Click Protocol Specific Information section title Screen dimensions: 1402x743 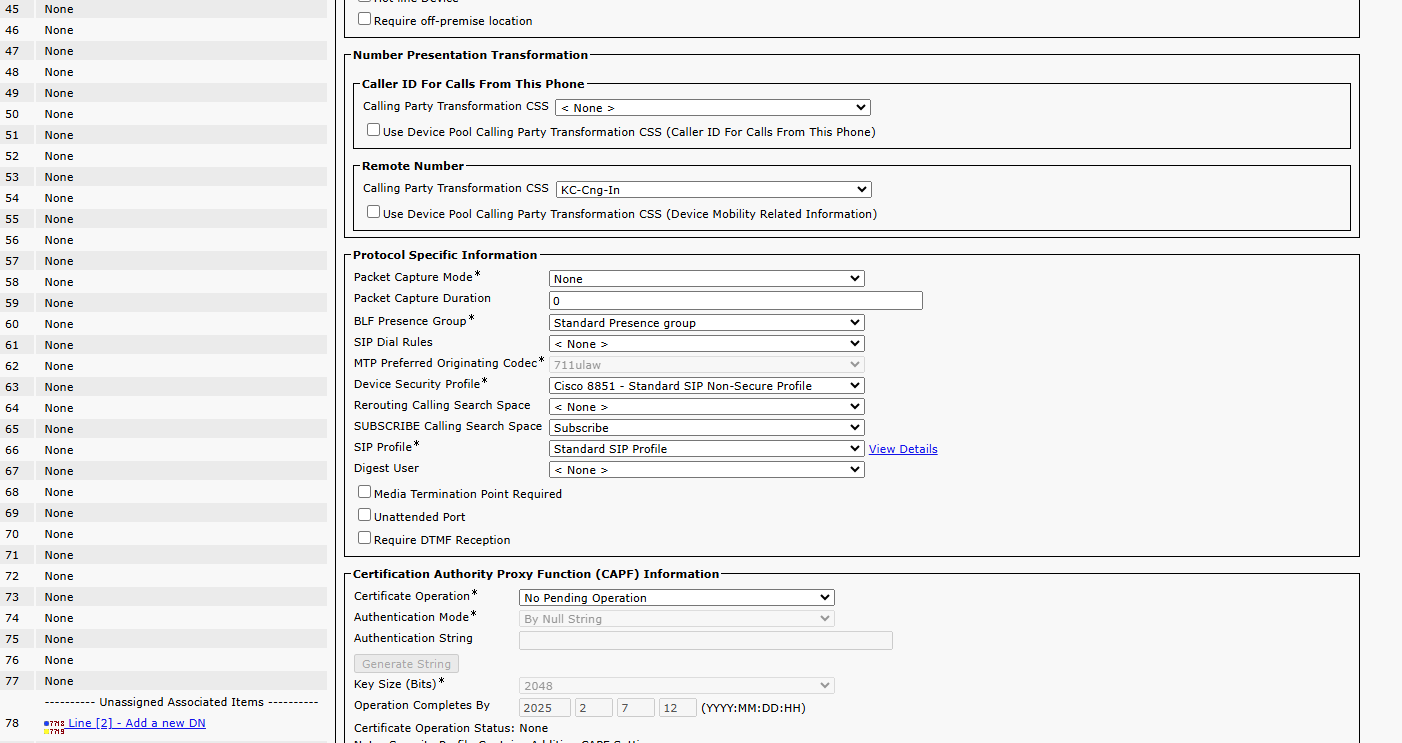[x=445, y=255]
